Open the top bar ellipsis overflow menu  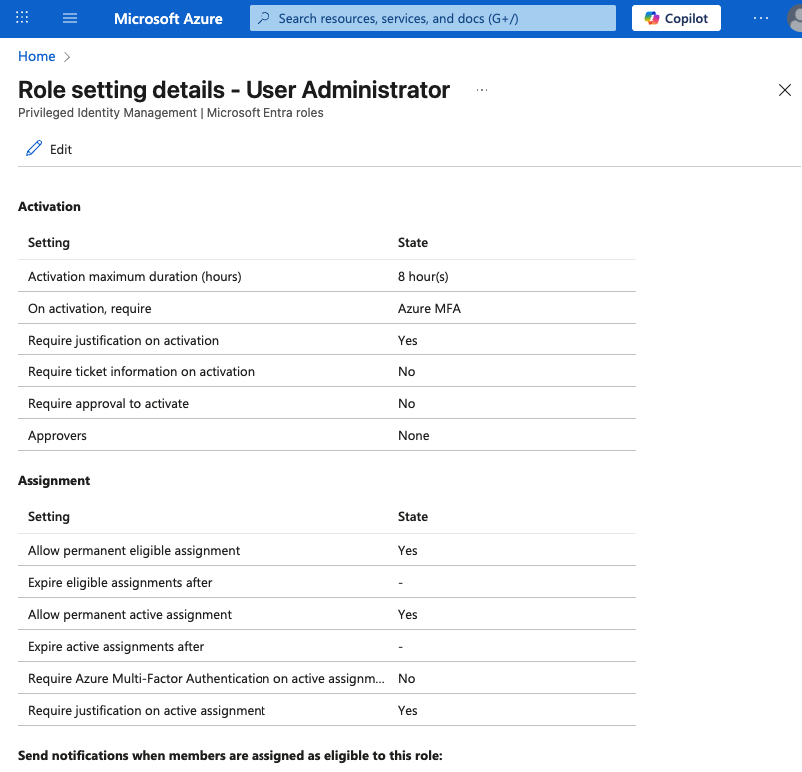point(762,18)
